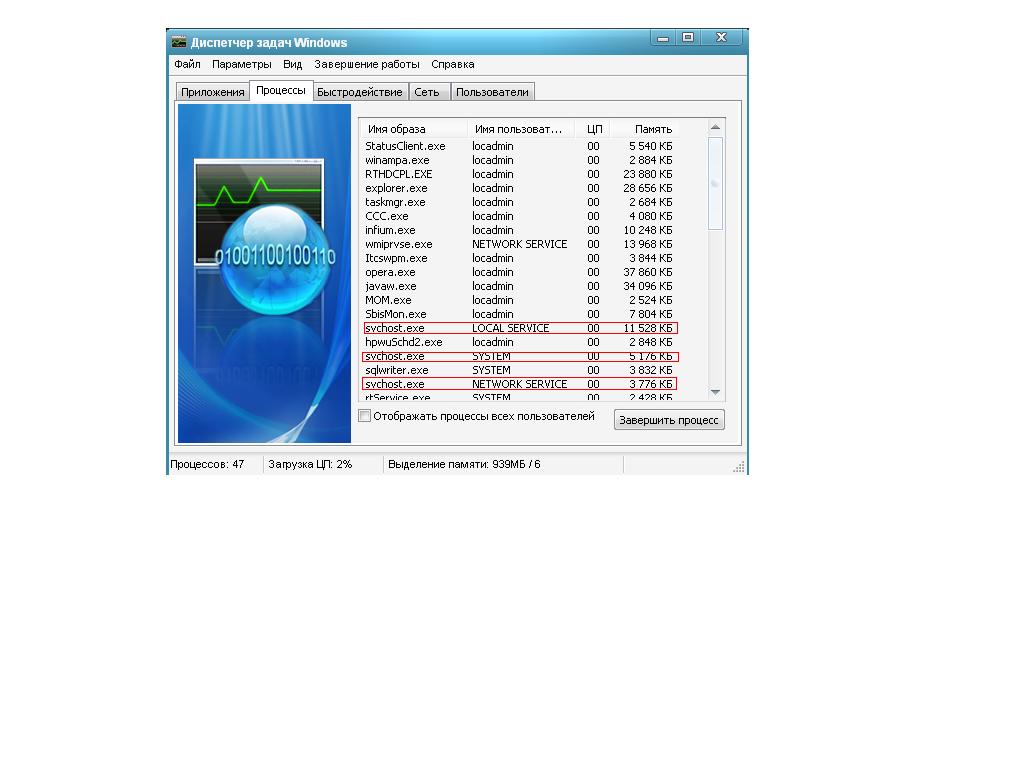1024x768 pixels.
Task: Enable Отображать процессы всех пользователей checkbox
Action: point(364,415)
